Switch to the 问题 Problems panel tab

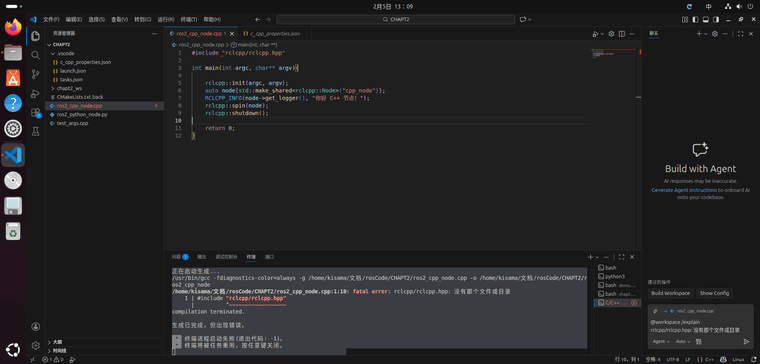point(180,257)
